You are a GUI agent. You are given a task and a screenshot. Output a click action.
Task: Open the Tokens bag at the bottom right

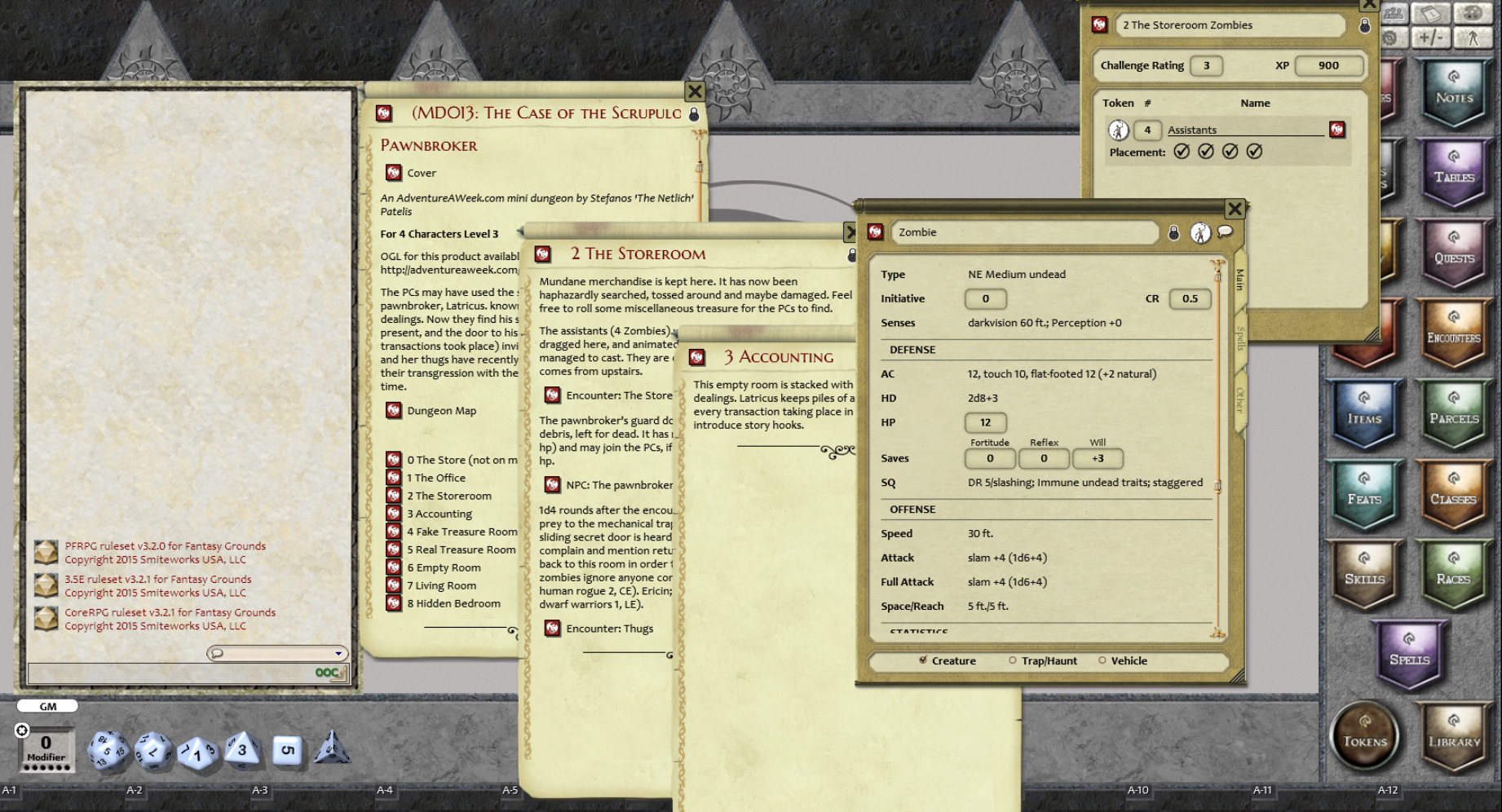coord(1364,735)
